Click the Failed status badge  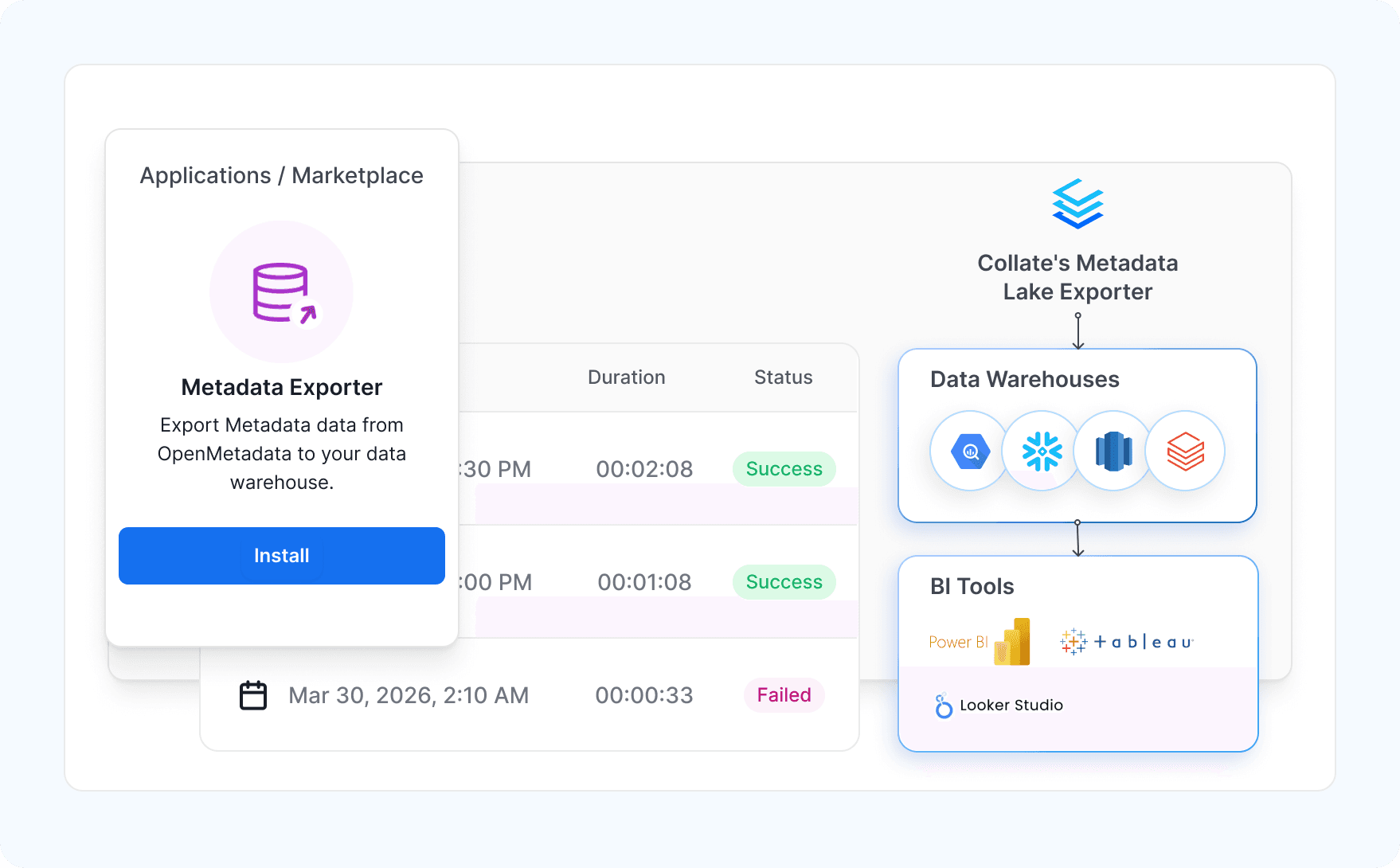(x=784, y=695)
